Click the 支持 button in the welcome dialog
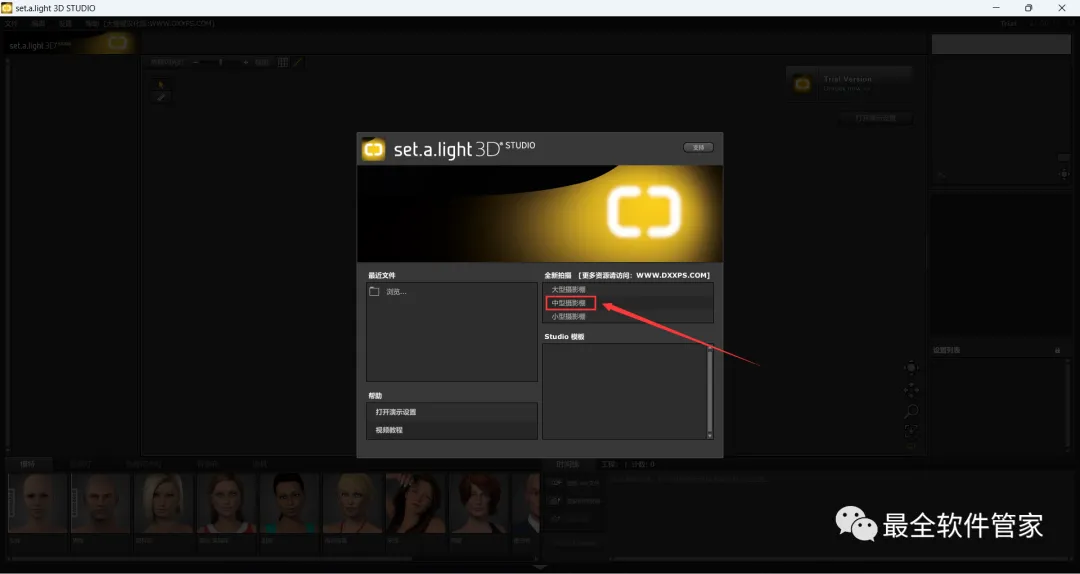 point(698,147)
